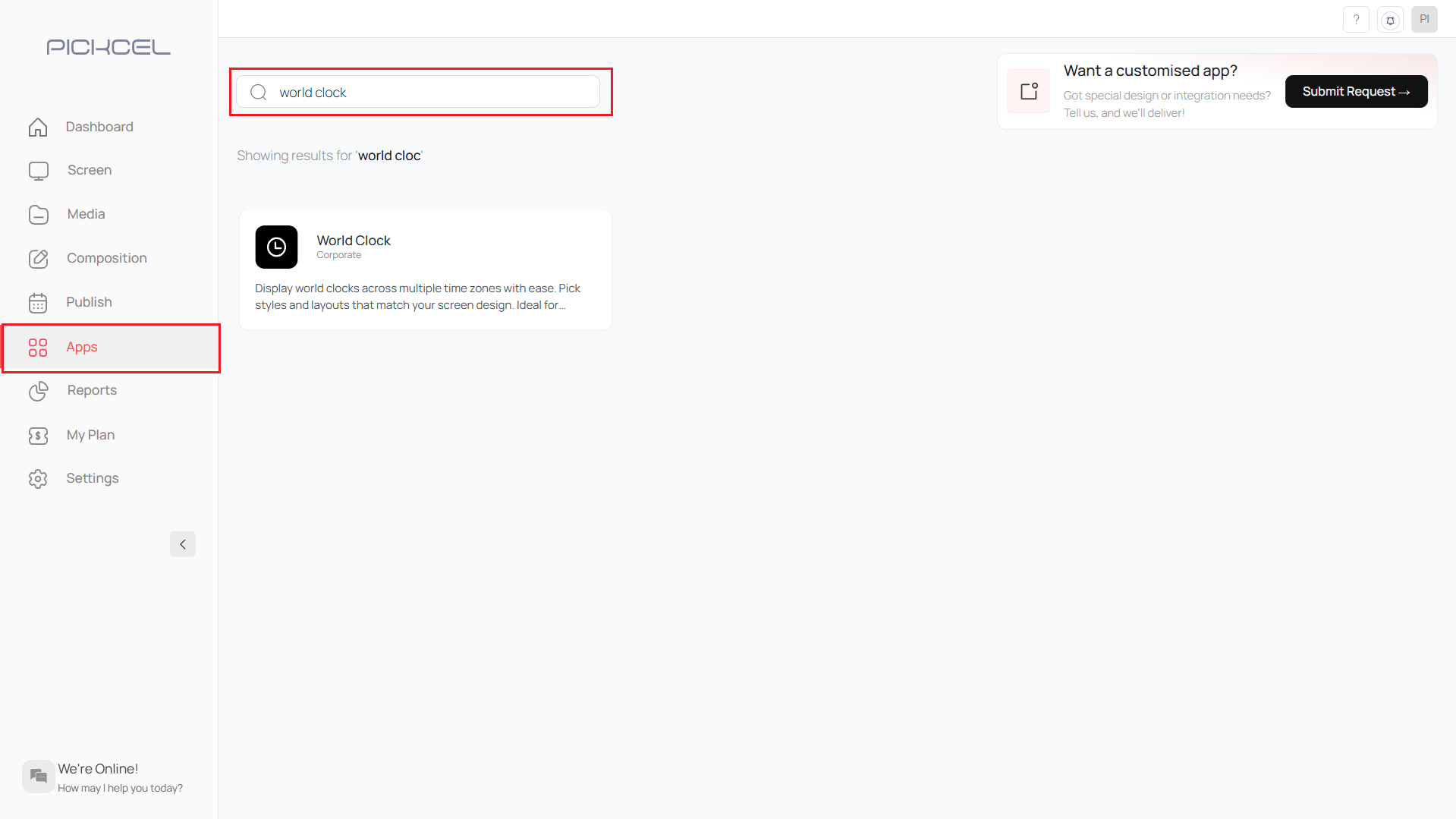Click the Settings gear icon

38,479
